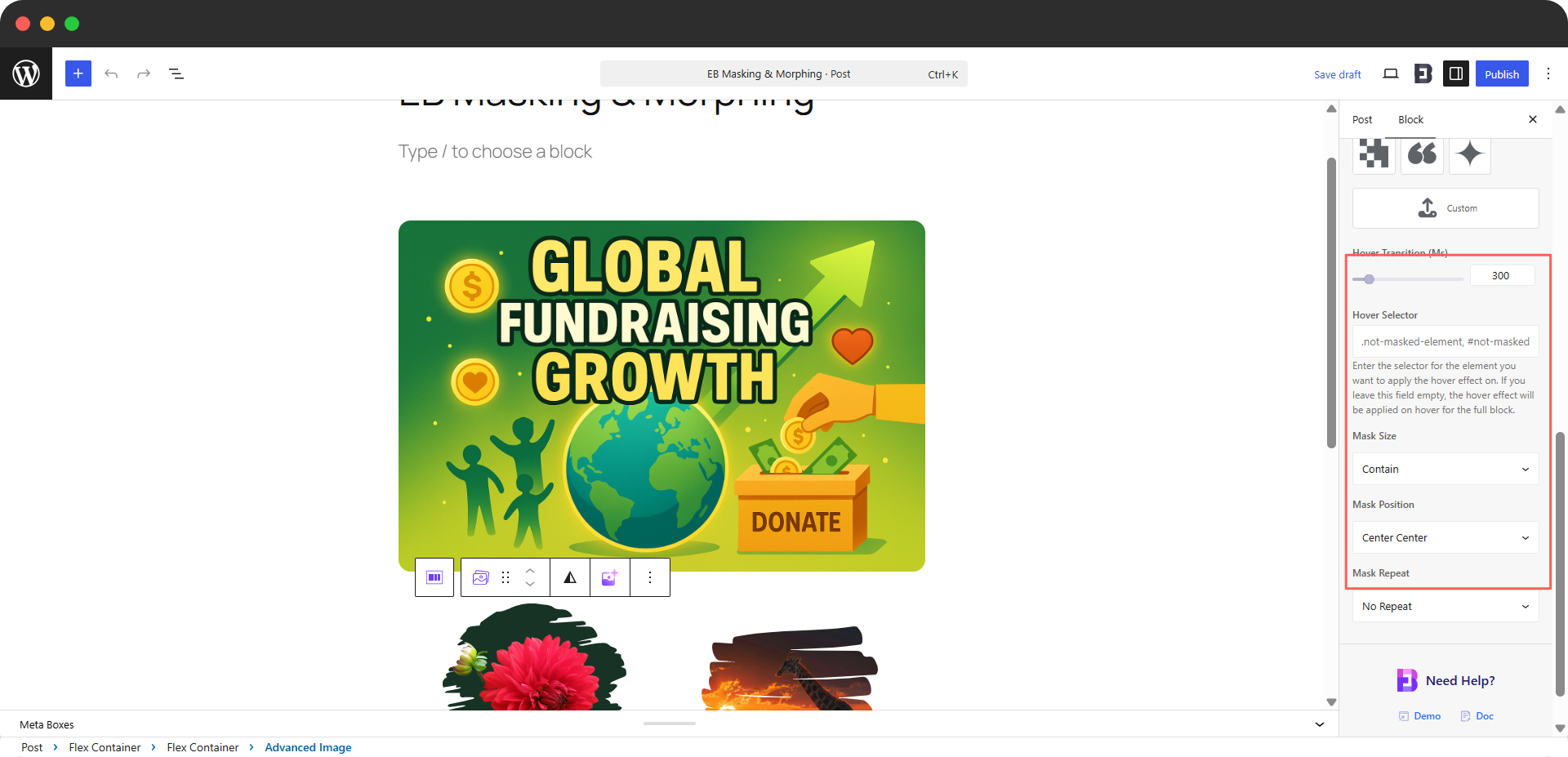Viewport: 1568px width, 757px height.
Task: Toggle the settings sidebar panel
Action: tap(1456, 73)
